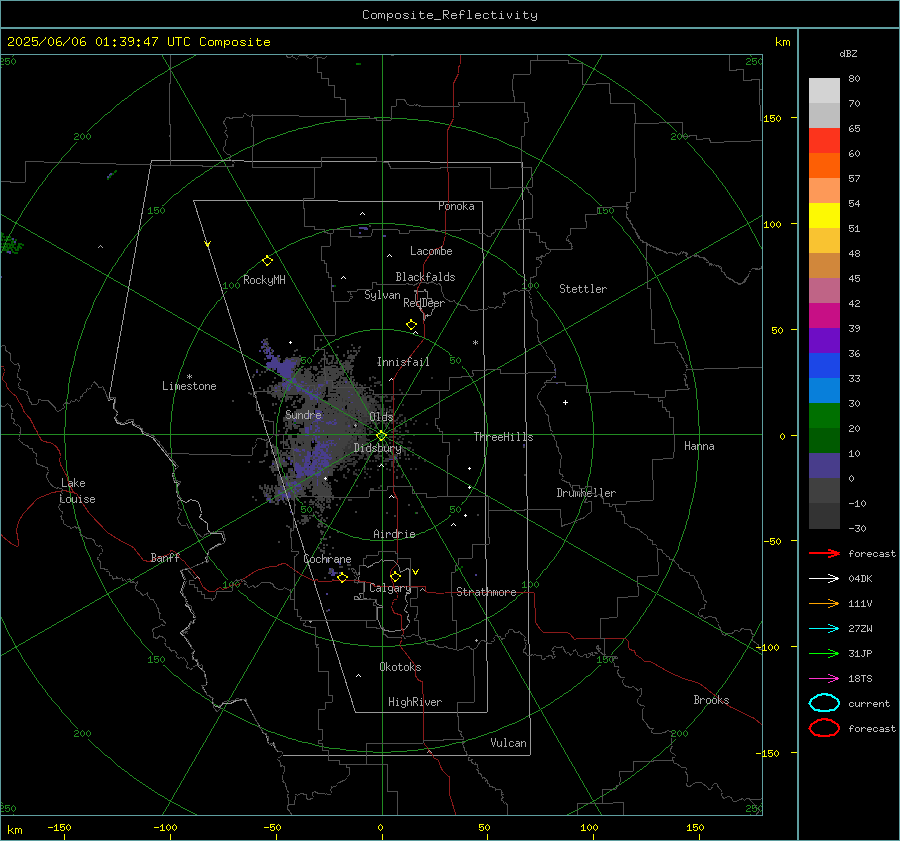Click the Olds label
This screenshot has width=900, height=841.
[x=381, y=416]
